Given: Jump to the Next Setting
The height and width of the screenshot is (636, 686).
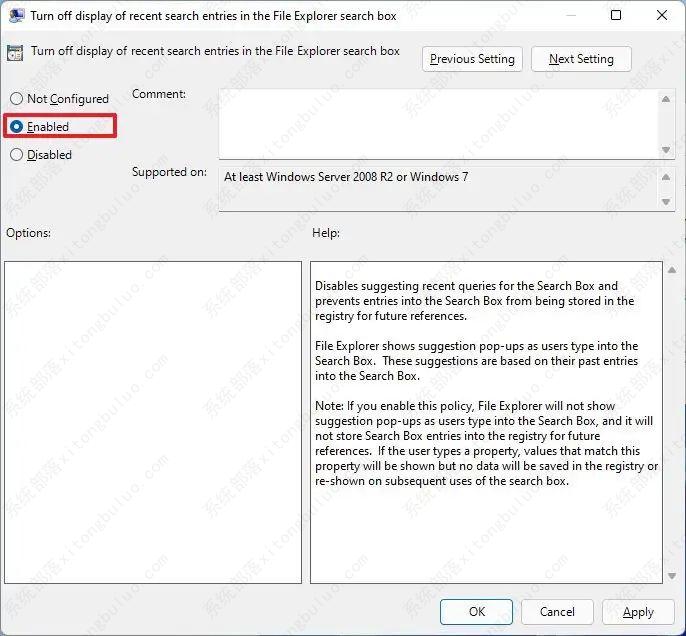Looking at the screenshot, I should click(x=581, y=59).
